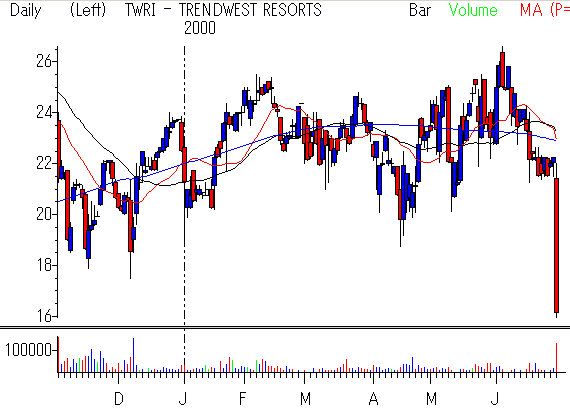Image resolution: width=570 pixels, height=408 pixels.
Task: Click the 'D' December month label
Action: coord(119,399)
